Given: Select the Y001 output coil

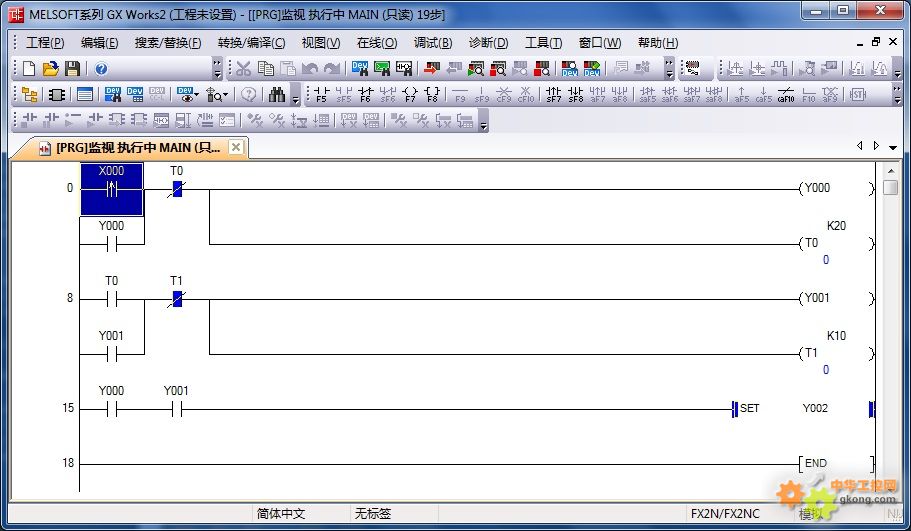Looking at the screenshot, I should pyautogui.click(x=837, y=299).
